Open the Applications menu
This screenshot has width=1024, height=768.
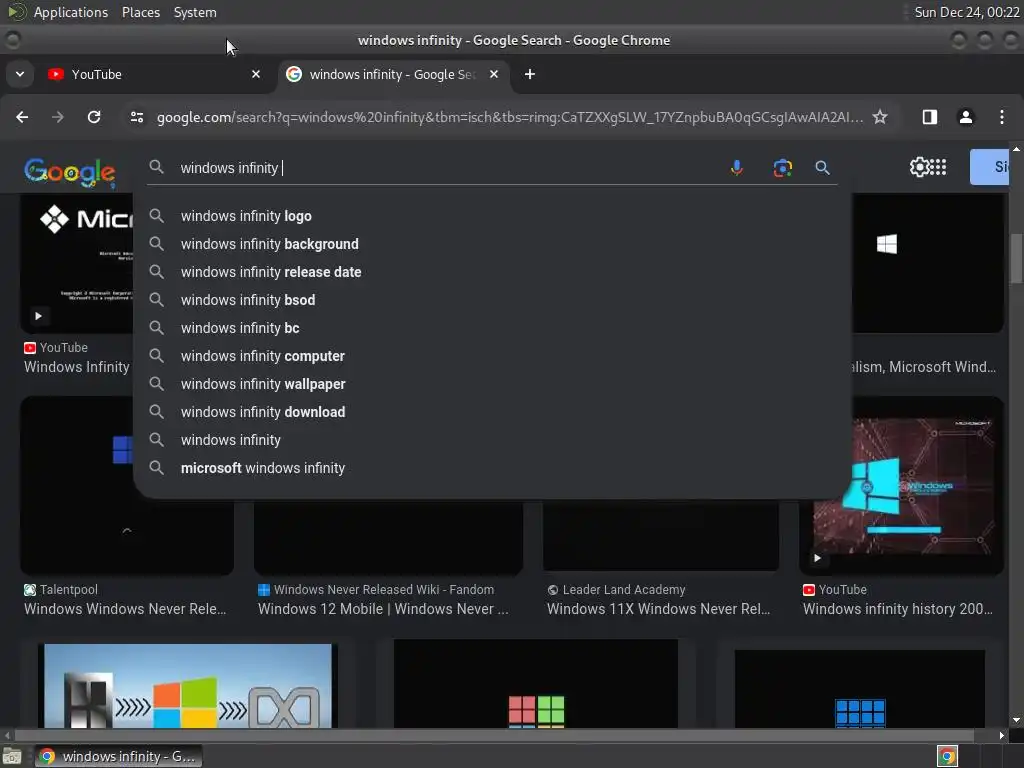pos(71,12)
